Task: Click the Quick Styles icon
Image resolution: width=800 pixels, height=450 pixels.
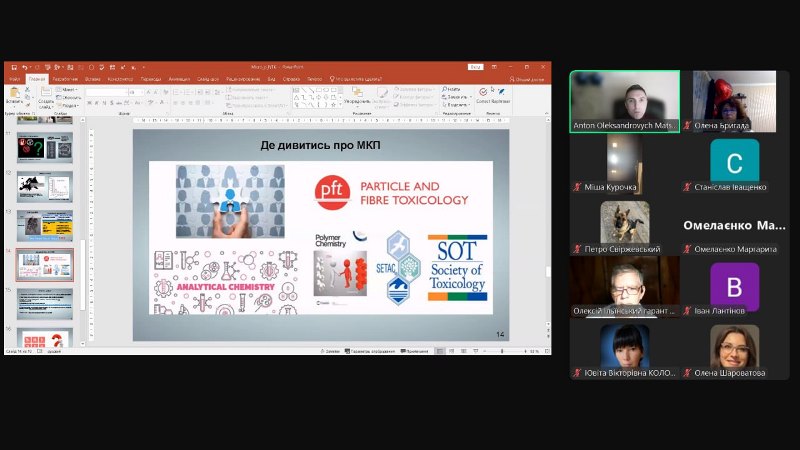Action: click(382, 93)
